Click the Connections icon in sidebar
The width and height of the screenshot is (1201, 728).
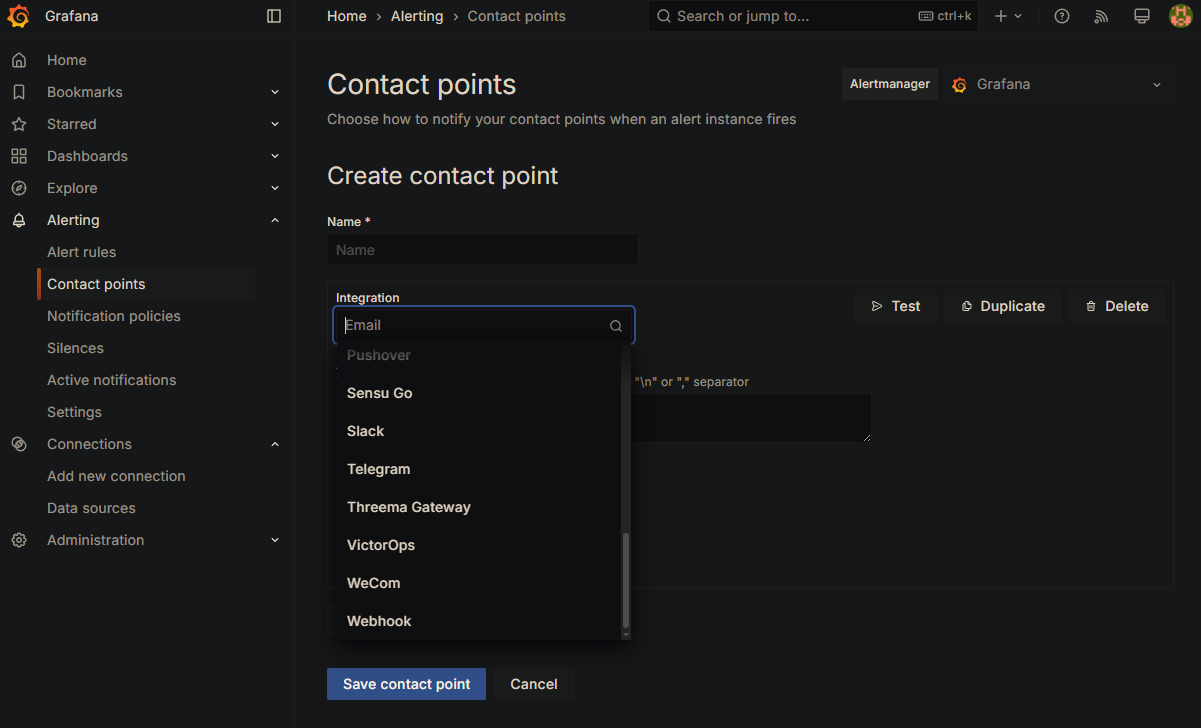click(19, 444)
